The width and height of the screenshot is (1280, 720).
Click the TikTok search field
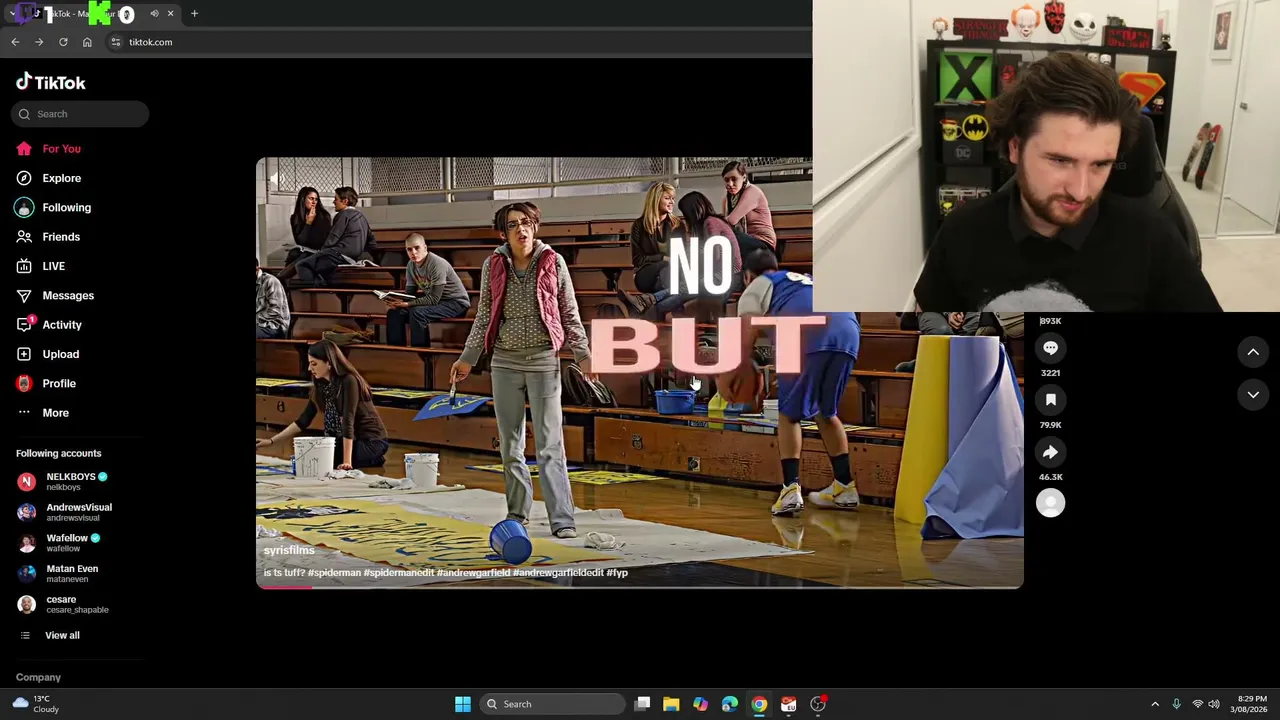(80, 114)
